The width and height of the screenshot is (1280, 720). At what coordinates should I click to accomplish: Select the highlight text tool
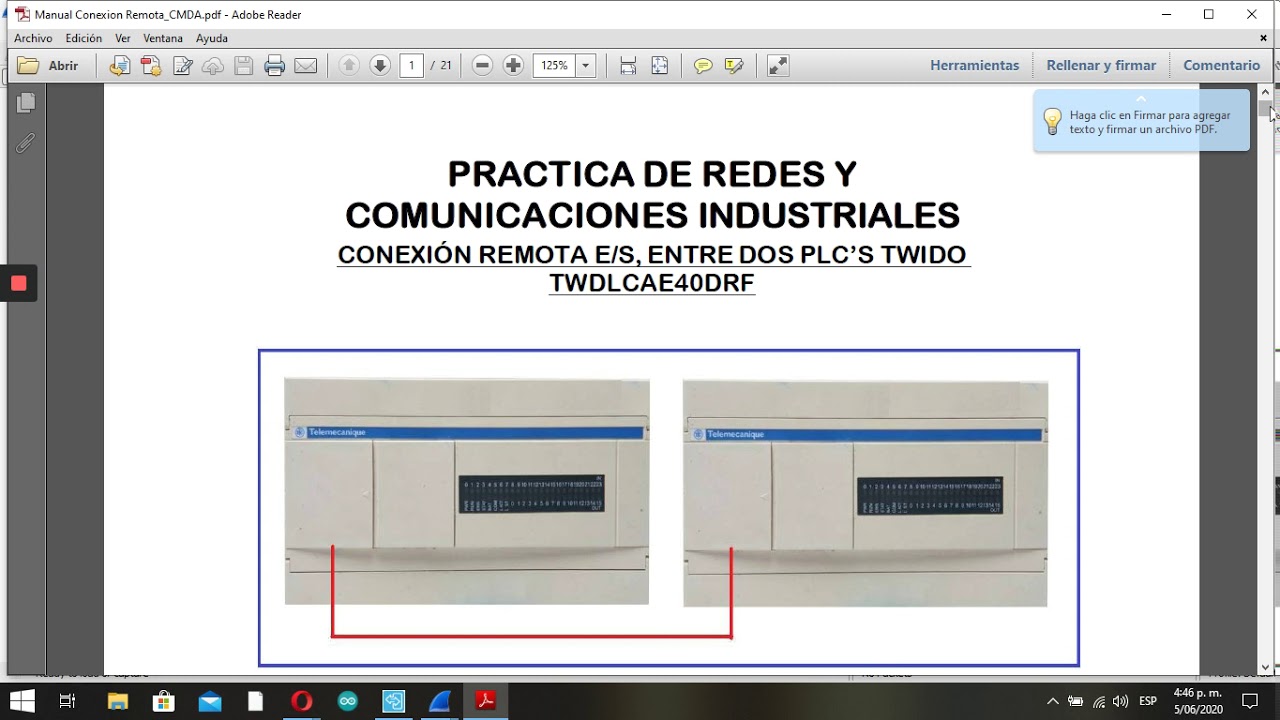(x=734, y=66)
